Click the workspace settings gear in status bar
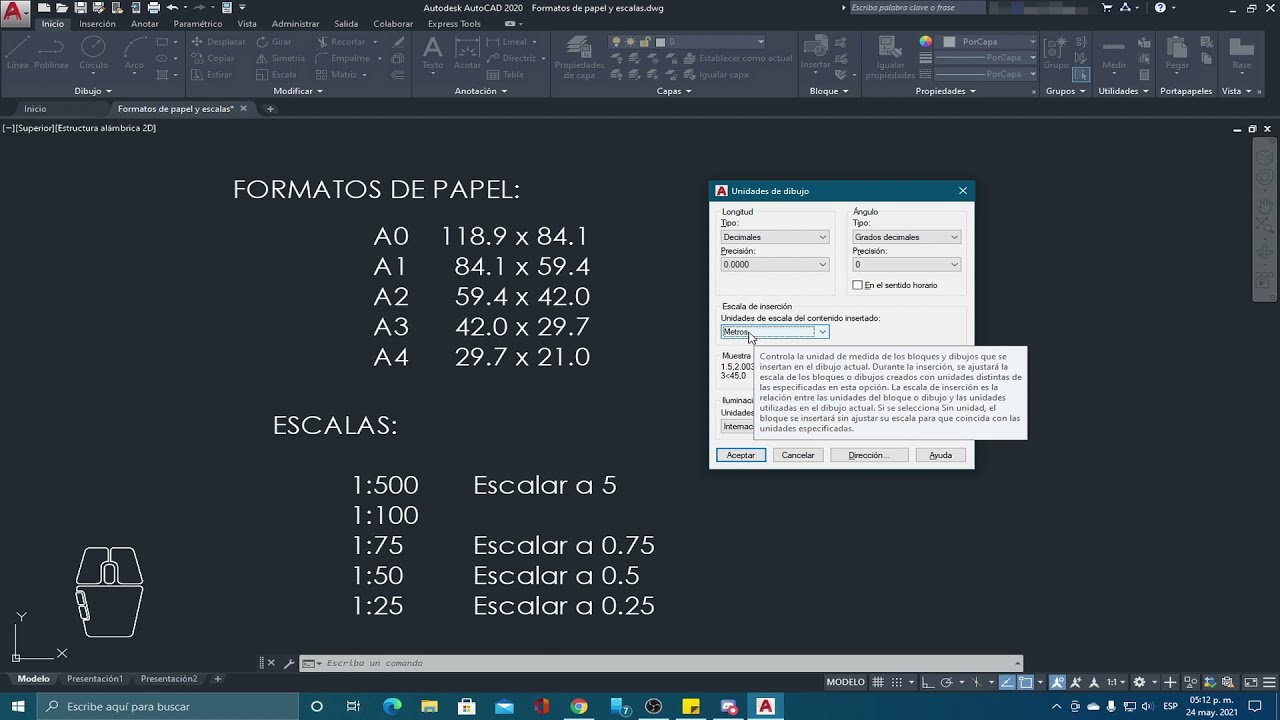 pyautogui.click(x=1138, y=682)
